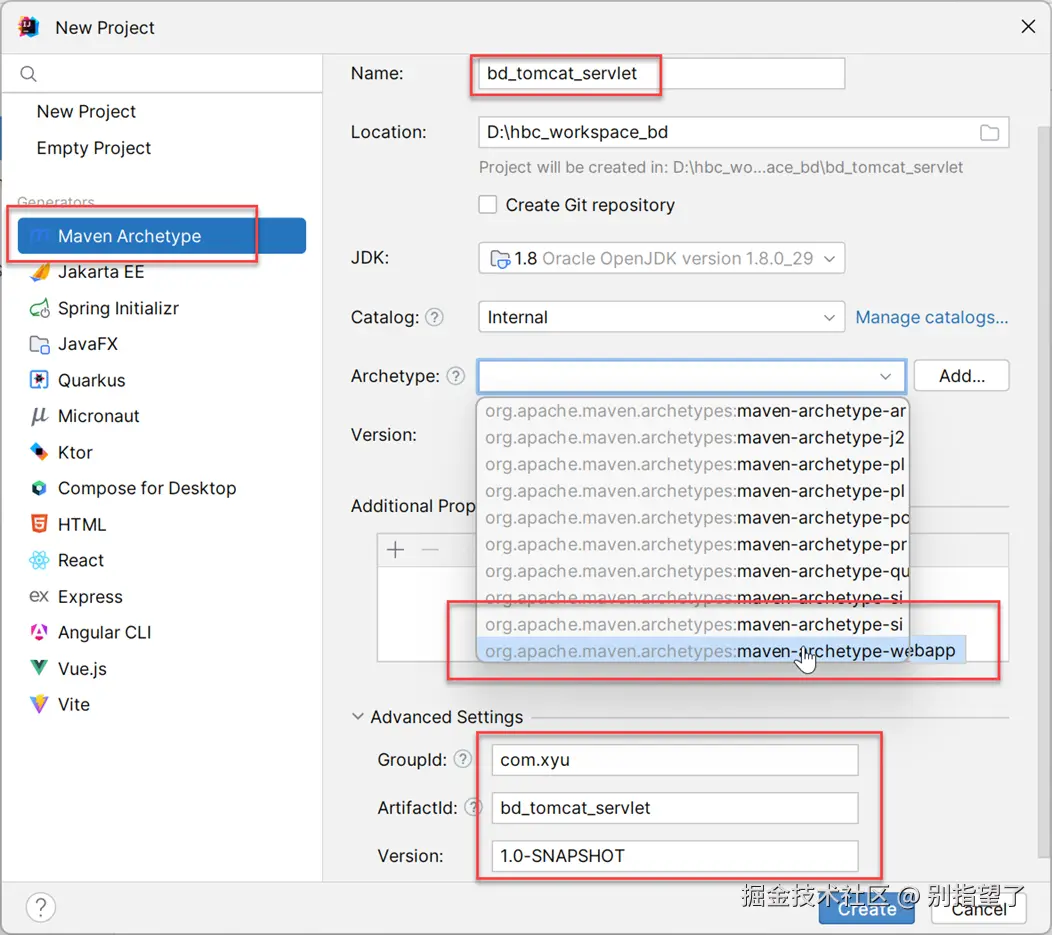
Task: Click the minus icon to remove property
Action: tap(430, 550)
